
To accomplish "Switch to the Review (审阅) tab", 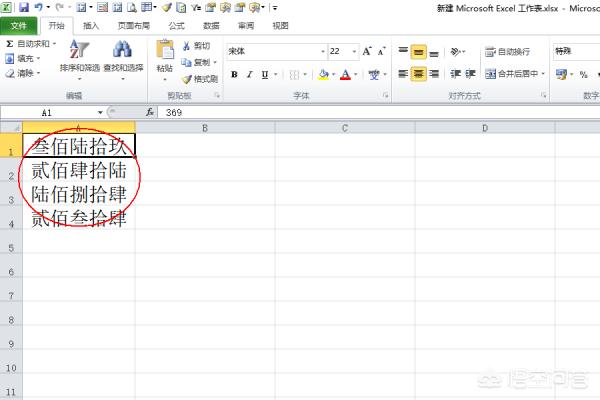I will pos(246,26).
